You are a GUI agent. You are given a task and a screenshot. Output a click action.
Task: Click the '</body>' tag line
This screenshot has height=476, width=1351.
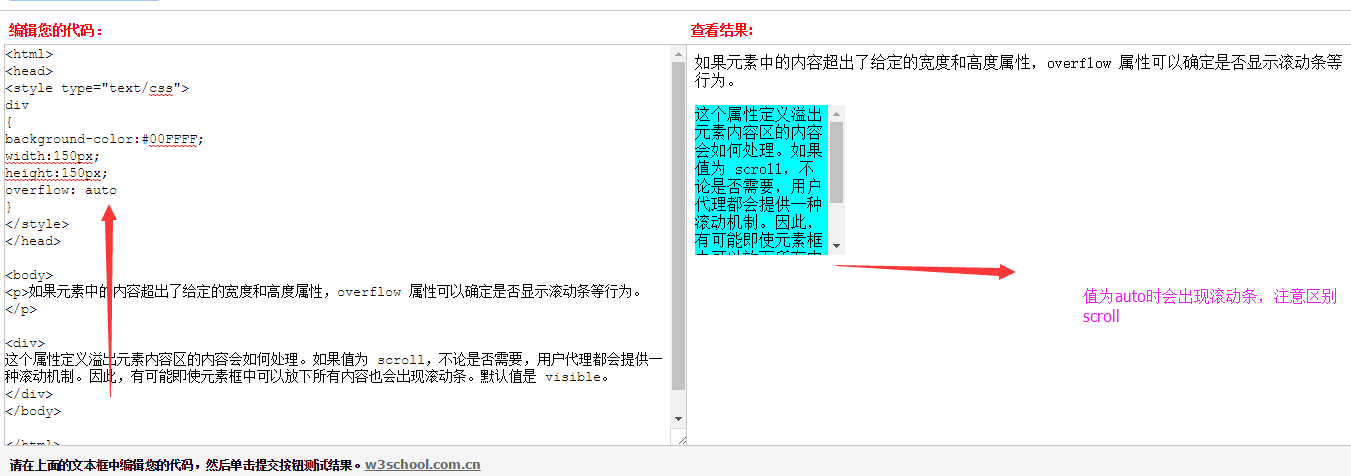(33, 411)
